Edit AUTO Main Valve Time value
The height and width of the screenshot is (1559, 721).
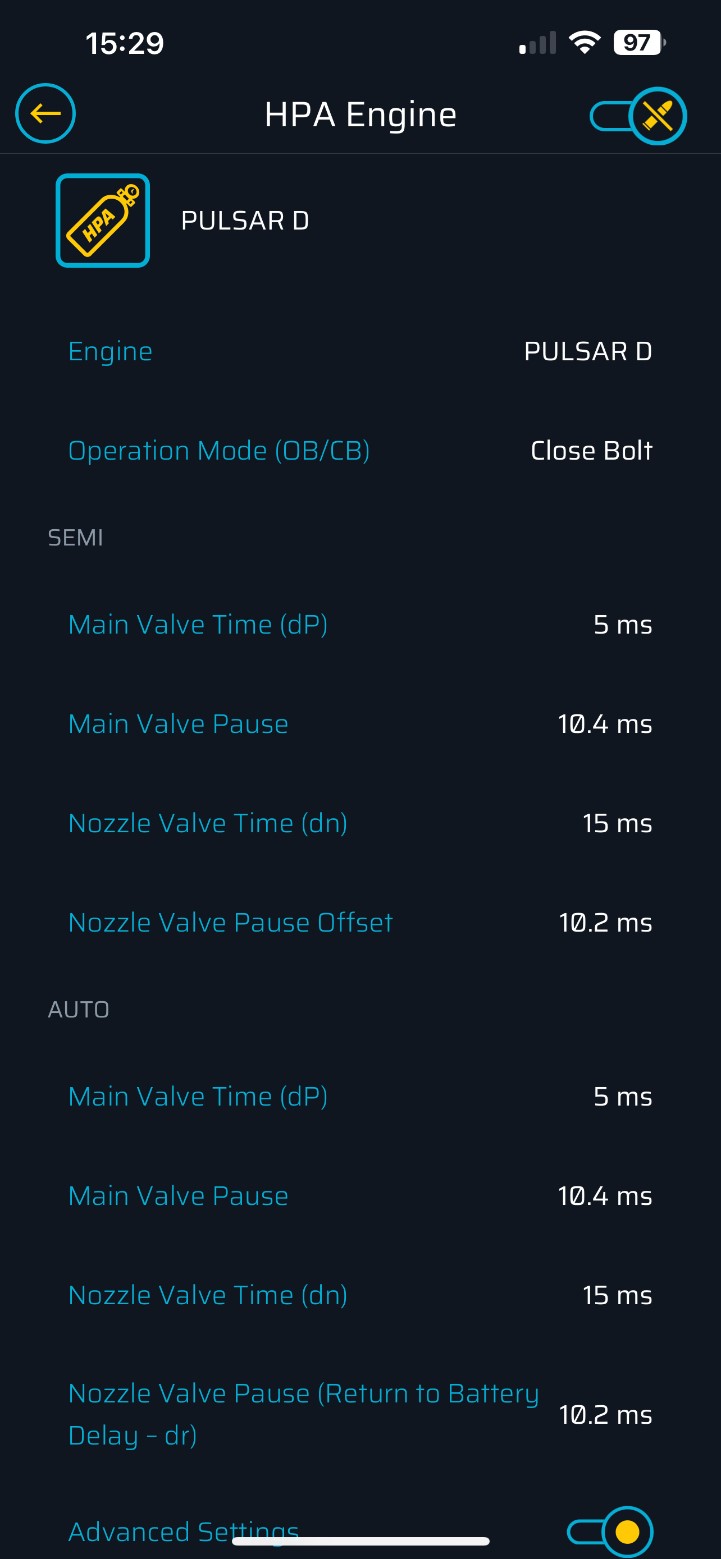pyautogui.click(x=622, y=1097)
